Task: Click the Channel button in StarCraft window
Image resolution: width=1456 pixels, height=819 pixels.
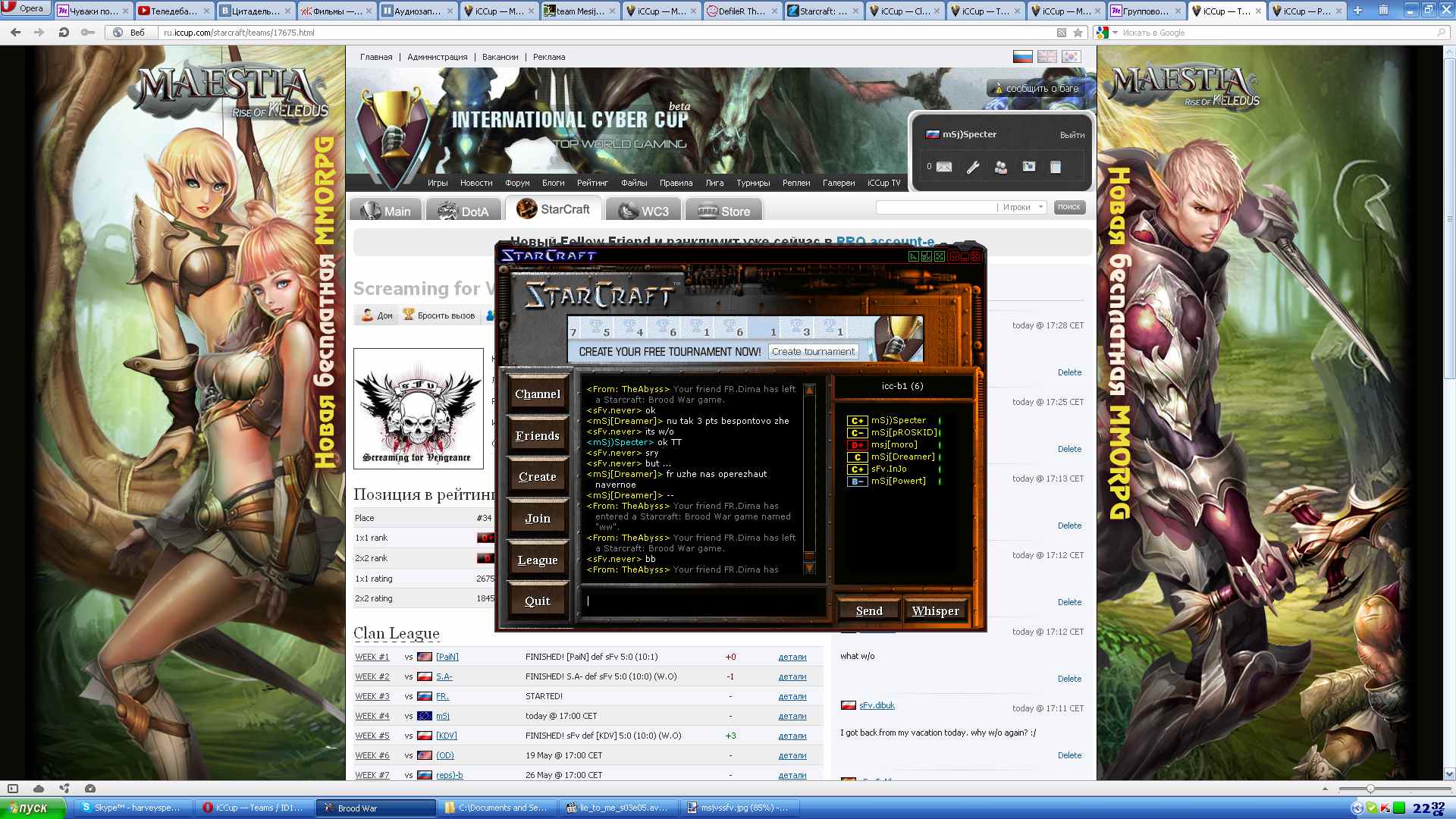Action: [x=538, y=394]
